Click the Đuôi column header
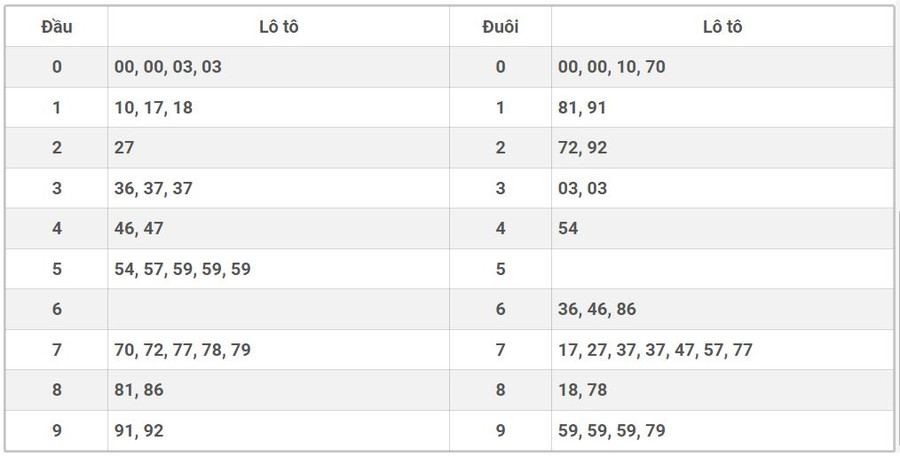Viewport: 900px width, 456px height. point(500,26)
